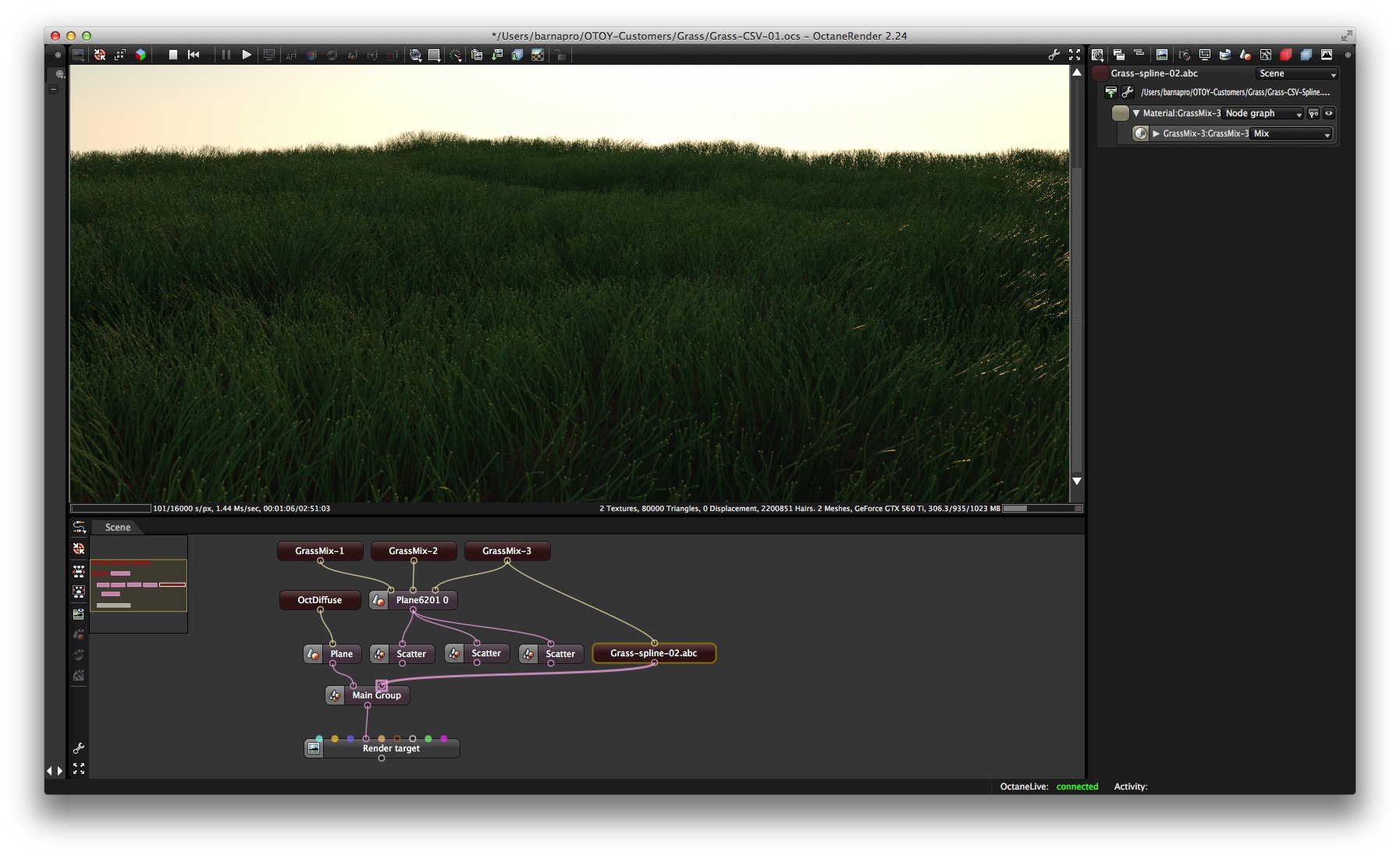This screenshot has width=1400, height=856.
Task: Open node graph editor preferences wrench
Action: 79,748
